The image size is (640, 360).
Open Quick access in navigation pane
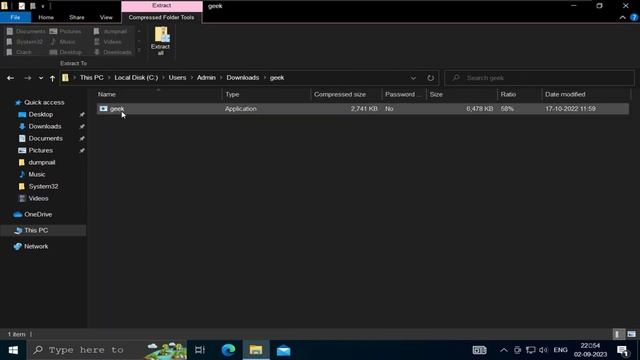coord(44,102)
